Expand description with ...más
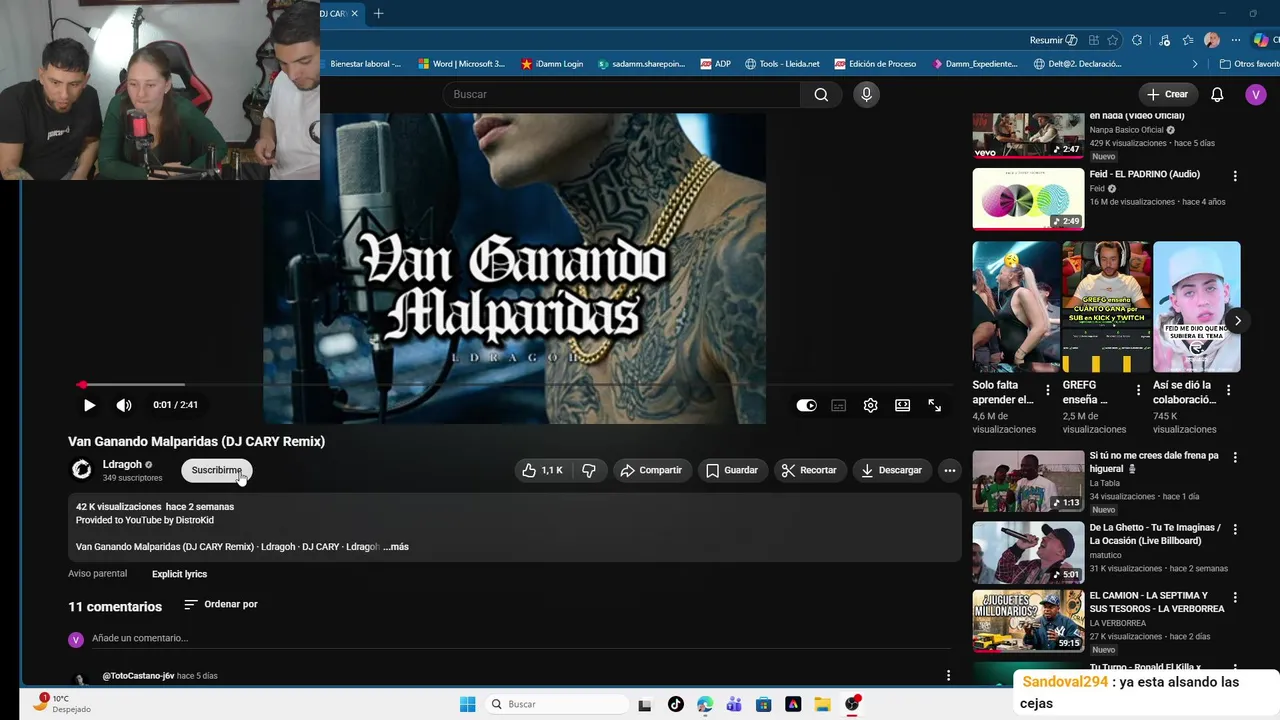The image size is (1280, 720). click(396, 547)
